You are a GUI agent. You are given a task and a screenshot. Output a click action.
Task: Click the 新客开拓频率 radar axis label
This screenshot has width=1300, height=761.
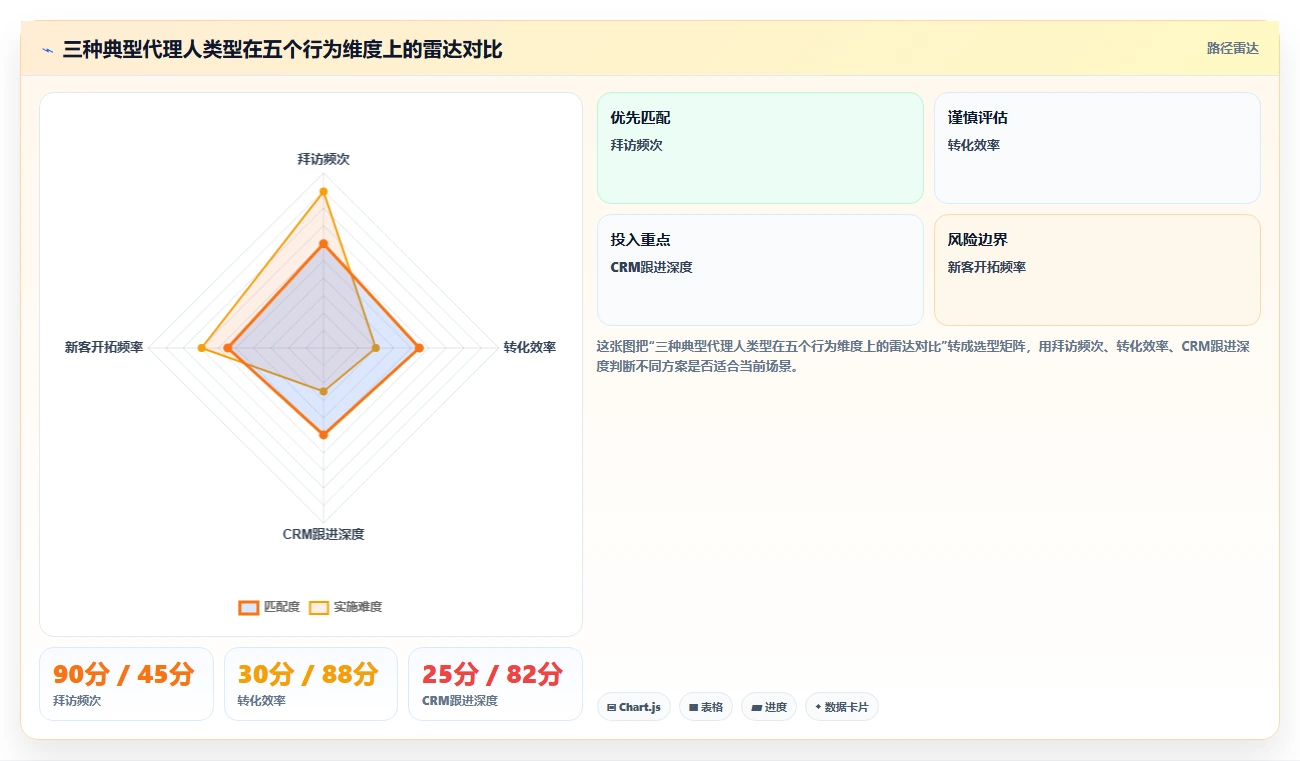[104, 347]
